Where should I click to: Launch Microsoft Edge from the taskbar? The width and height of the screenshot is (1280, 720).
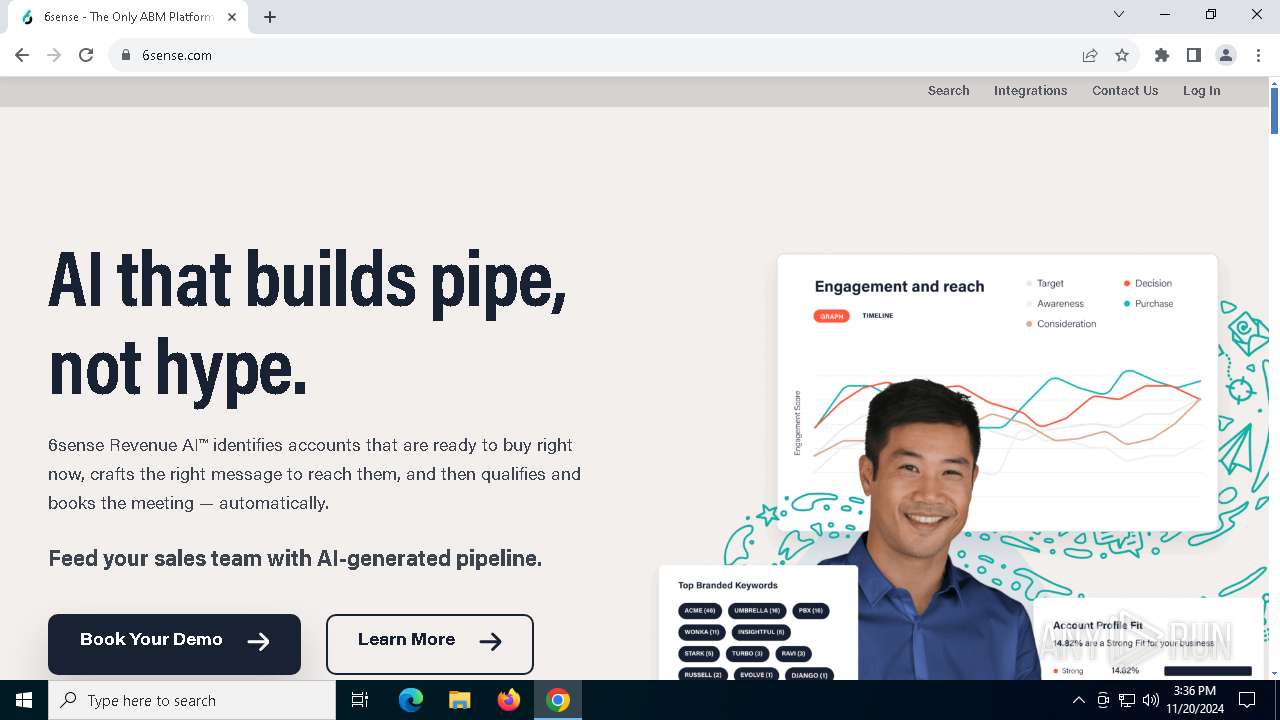(411, 700)
